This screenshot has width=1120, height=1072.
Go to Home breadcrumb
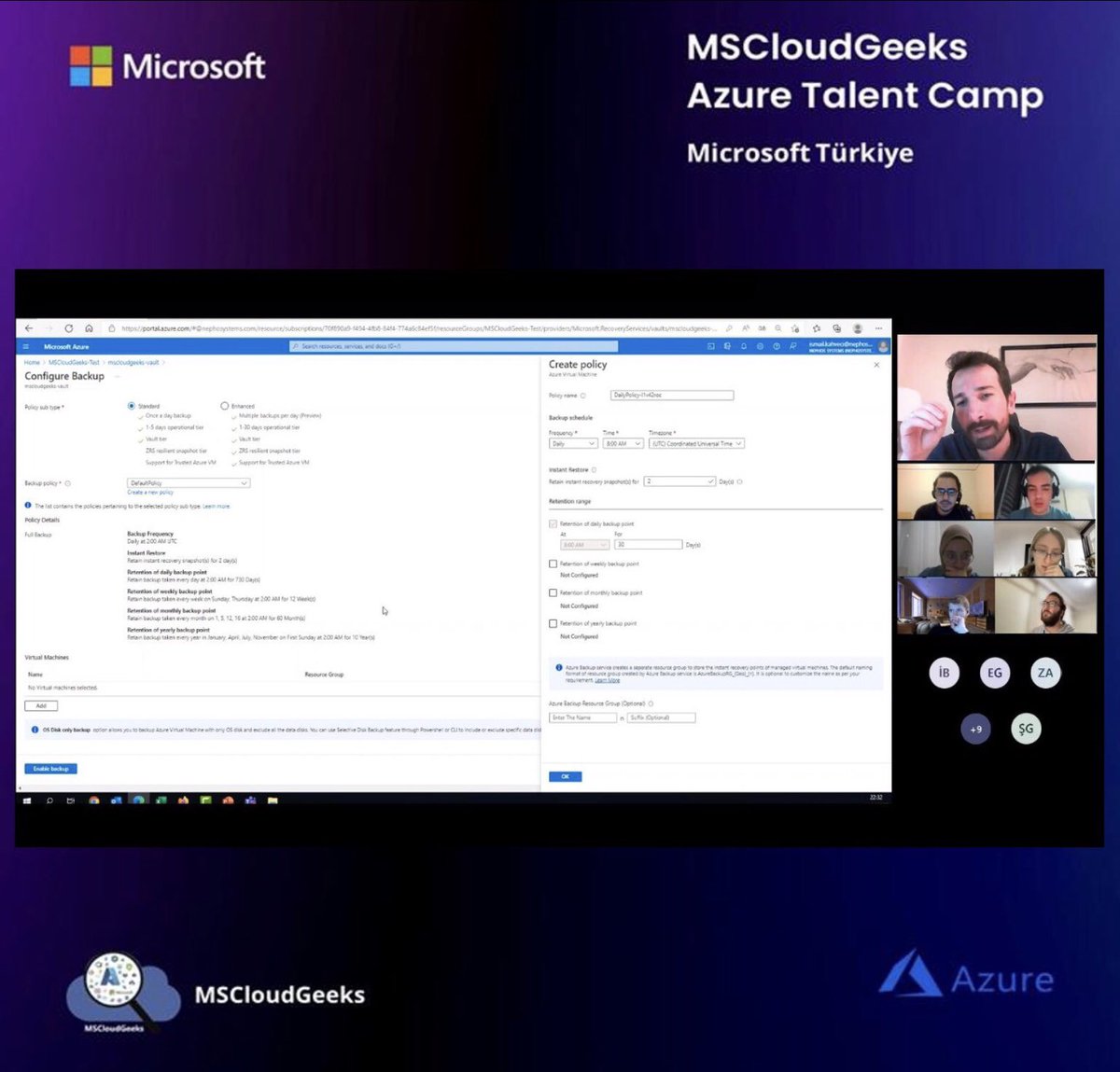click(32, 362)
